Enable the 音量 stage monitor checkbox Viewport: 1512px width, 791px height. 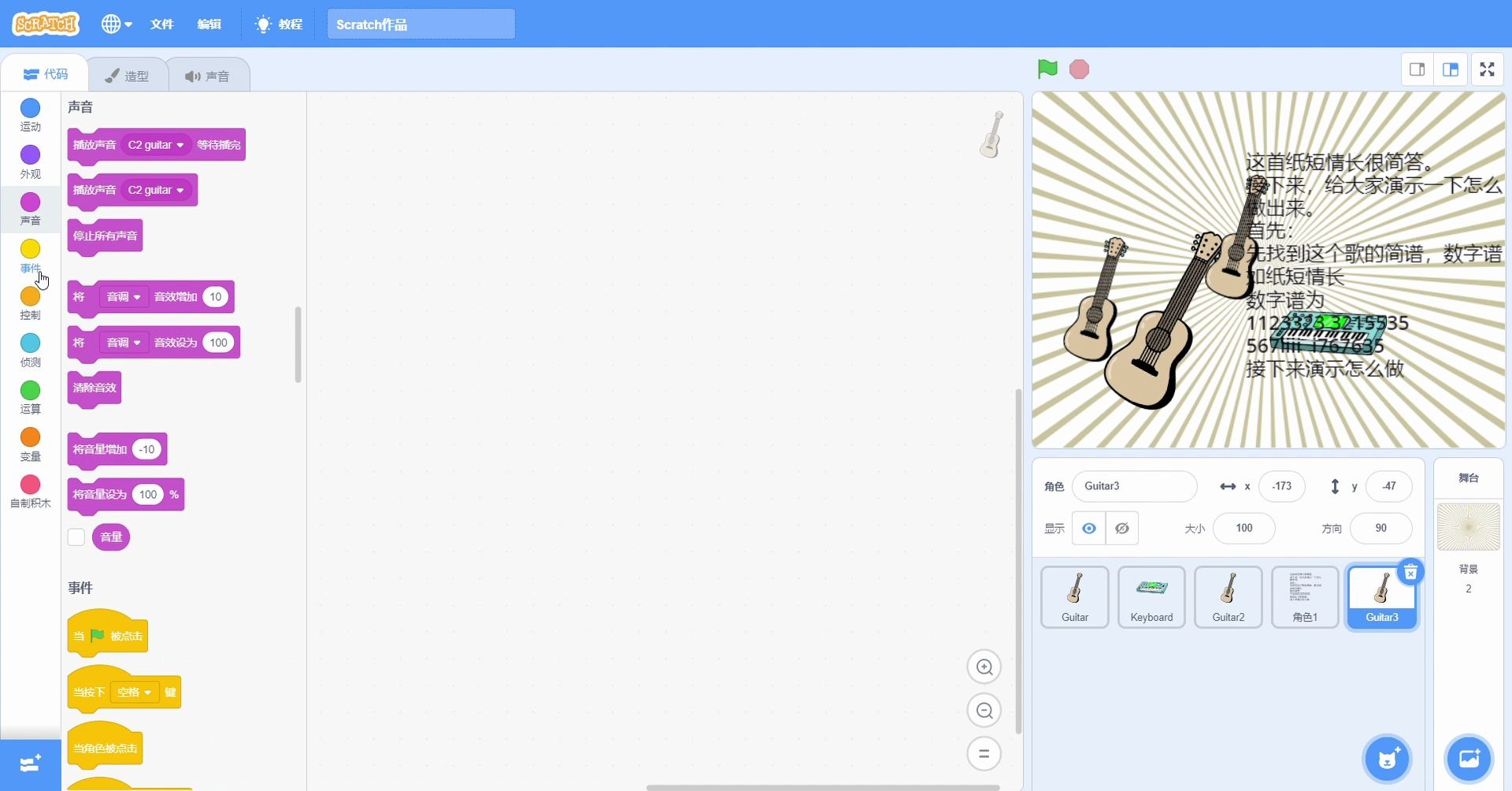pyautogui.click(x=76, y=537)
